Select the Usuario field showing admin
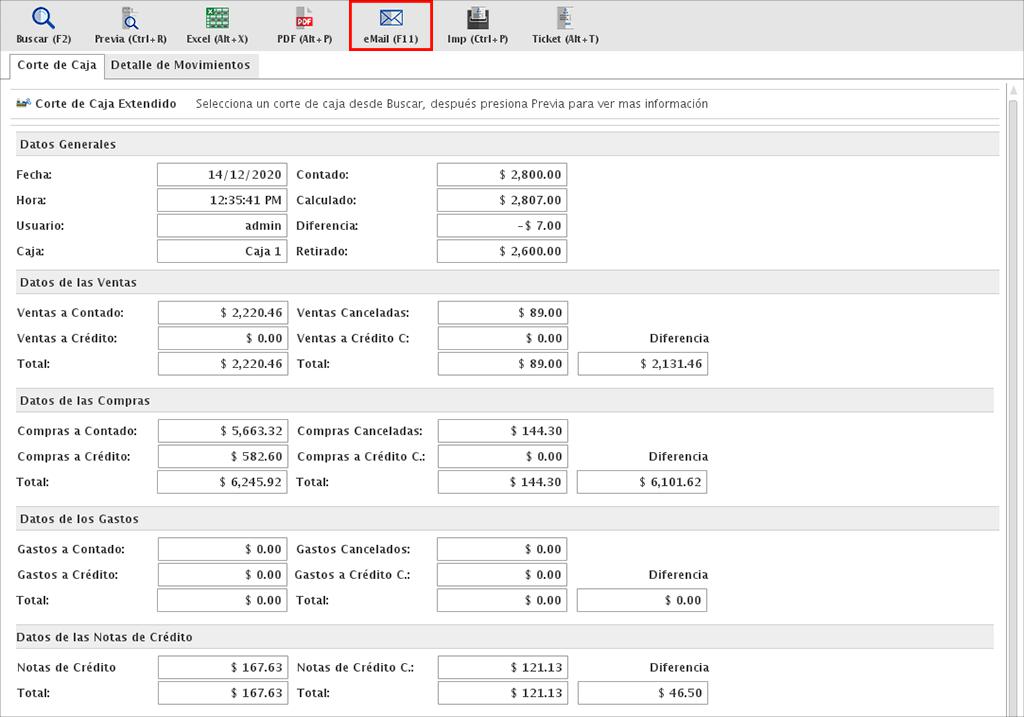Screen dimensions: 1024x717 (x=222, y=226)
